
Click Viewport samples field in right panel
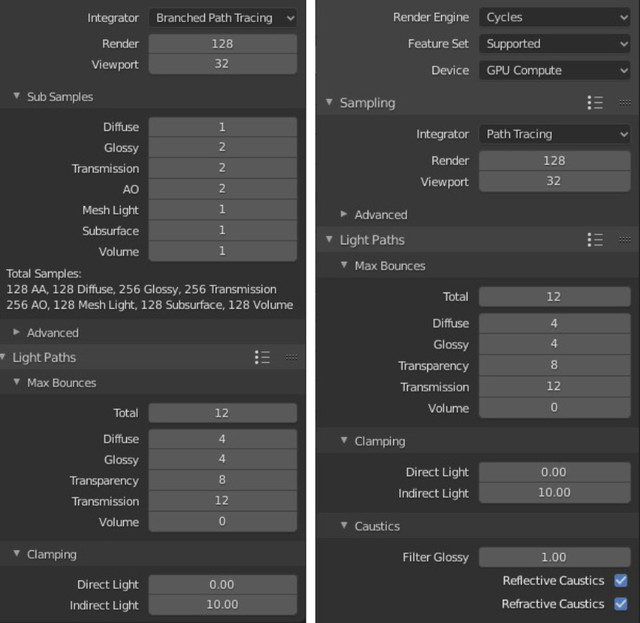[554, 181]
